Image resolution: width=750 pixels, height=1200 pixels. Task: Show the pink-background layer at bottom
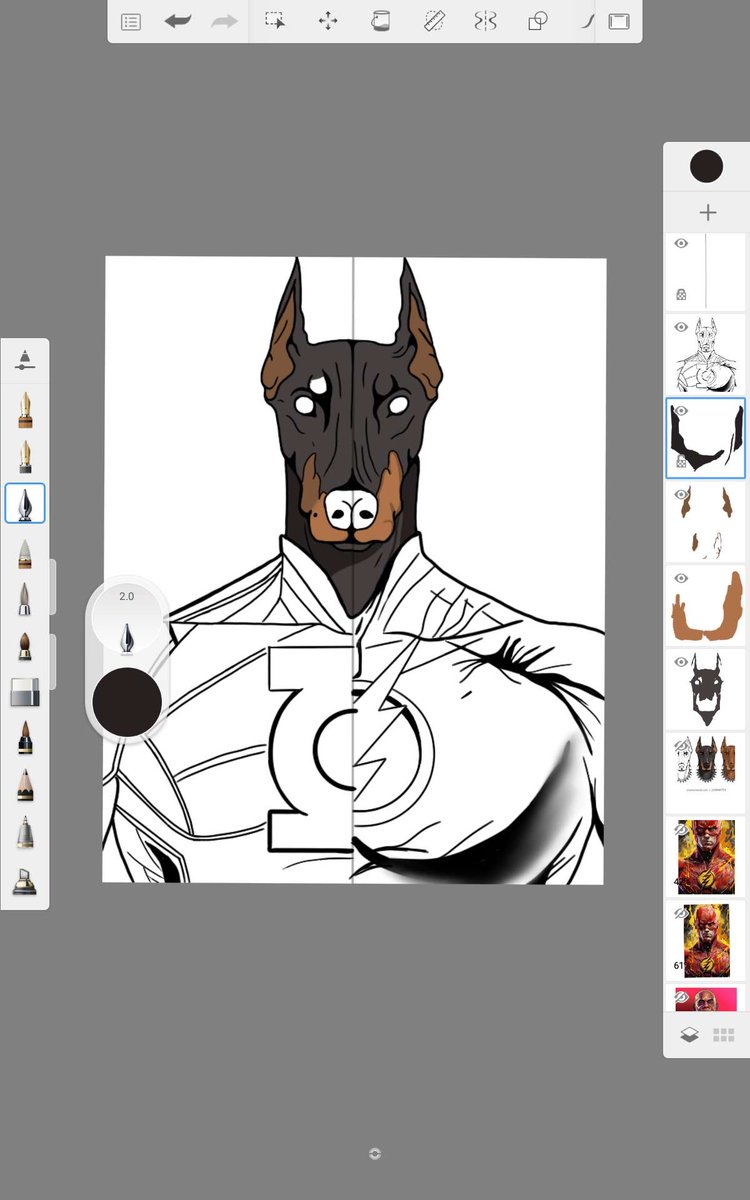click(x=681, y=996)
